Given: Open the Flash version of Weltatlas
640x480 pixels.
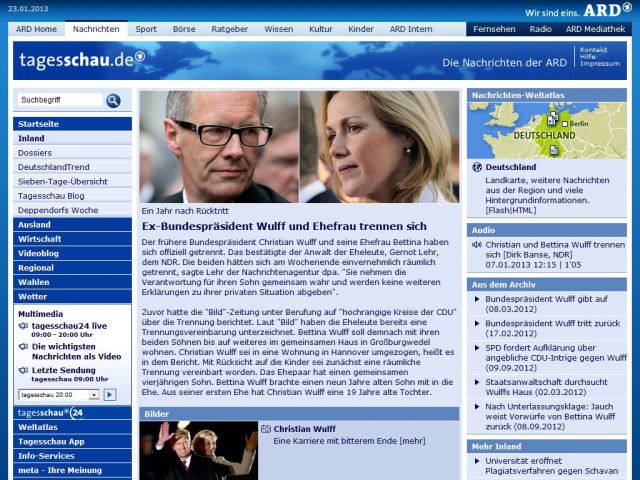Looking at the screenshot, I should point(498,210).
